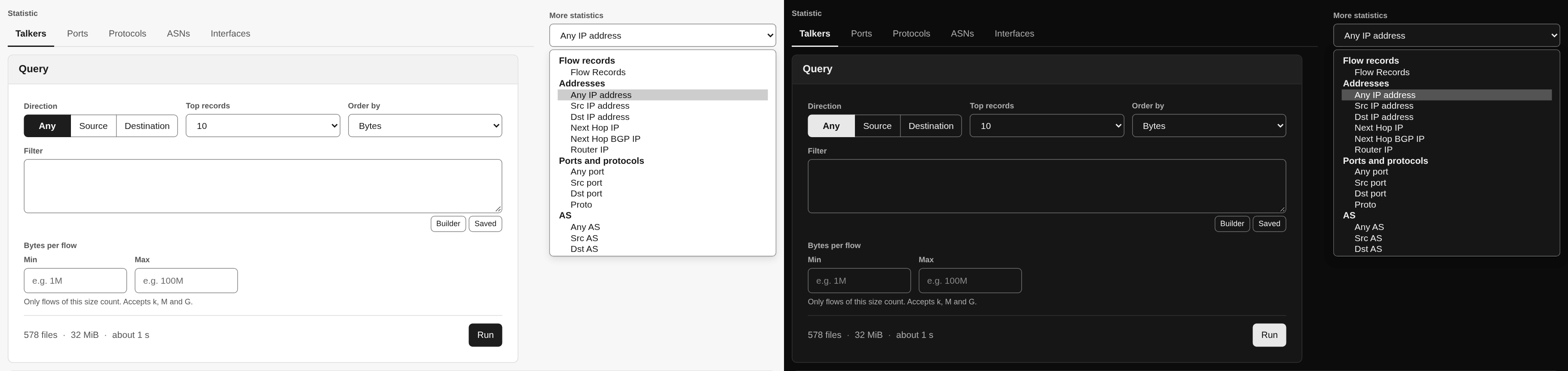1568x371 pixels.
Task: Choose Src port in light list
Action: pos(663,183)
